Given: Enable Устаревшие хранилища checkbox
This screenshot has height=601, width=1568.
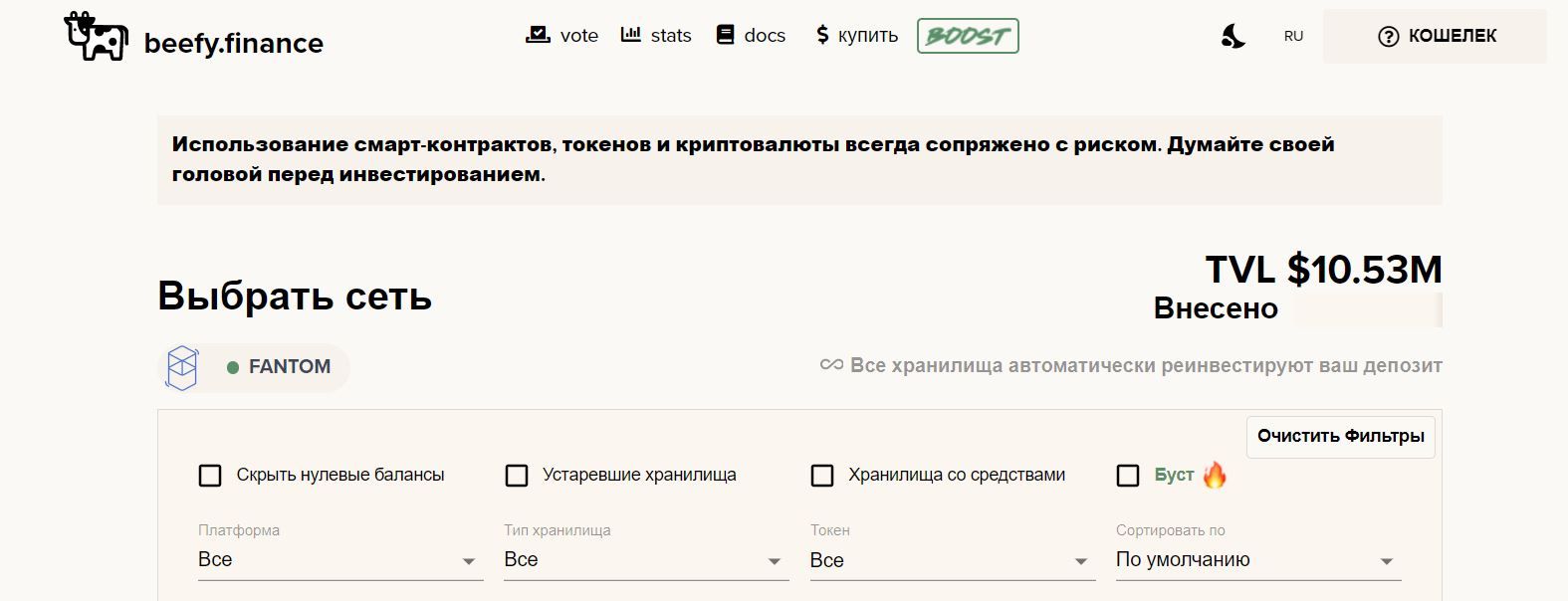Looking at the screenshot, I should pyautogui.click(x=517, y=476).
